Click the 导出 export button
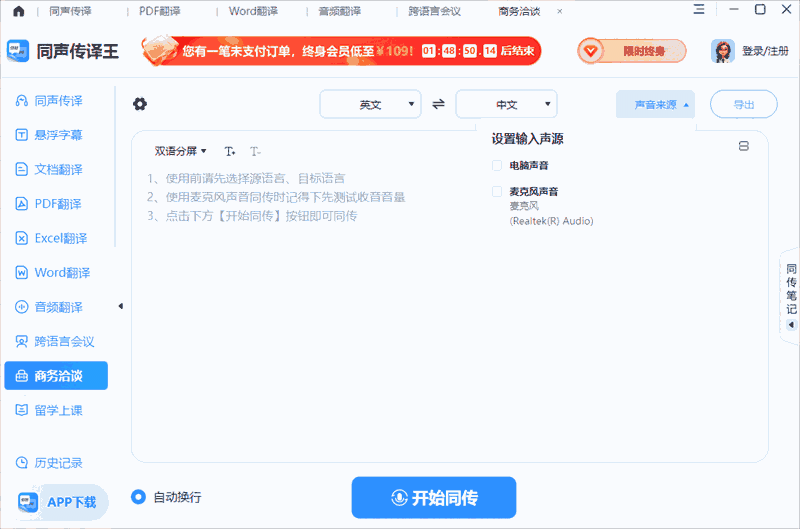This screenshot has width=800, height=529. click(743, 105)
